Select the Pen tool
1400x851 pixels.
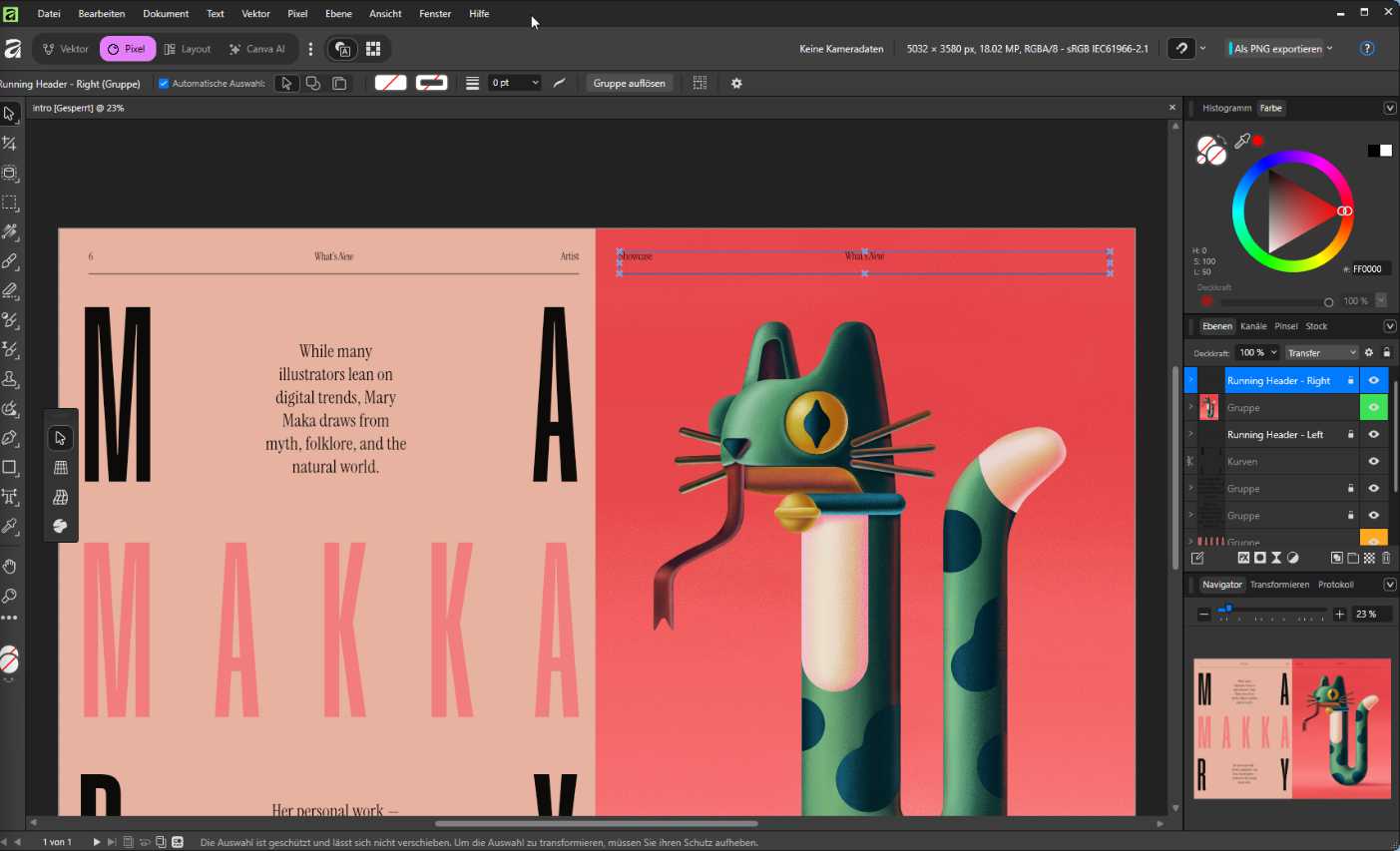[10, 438]
